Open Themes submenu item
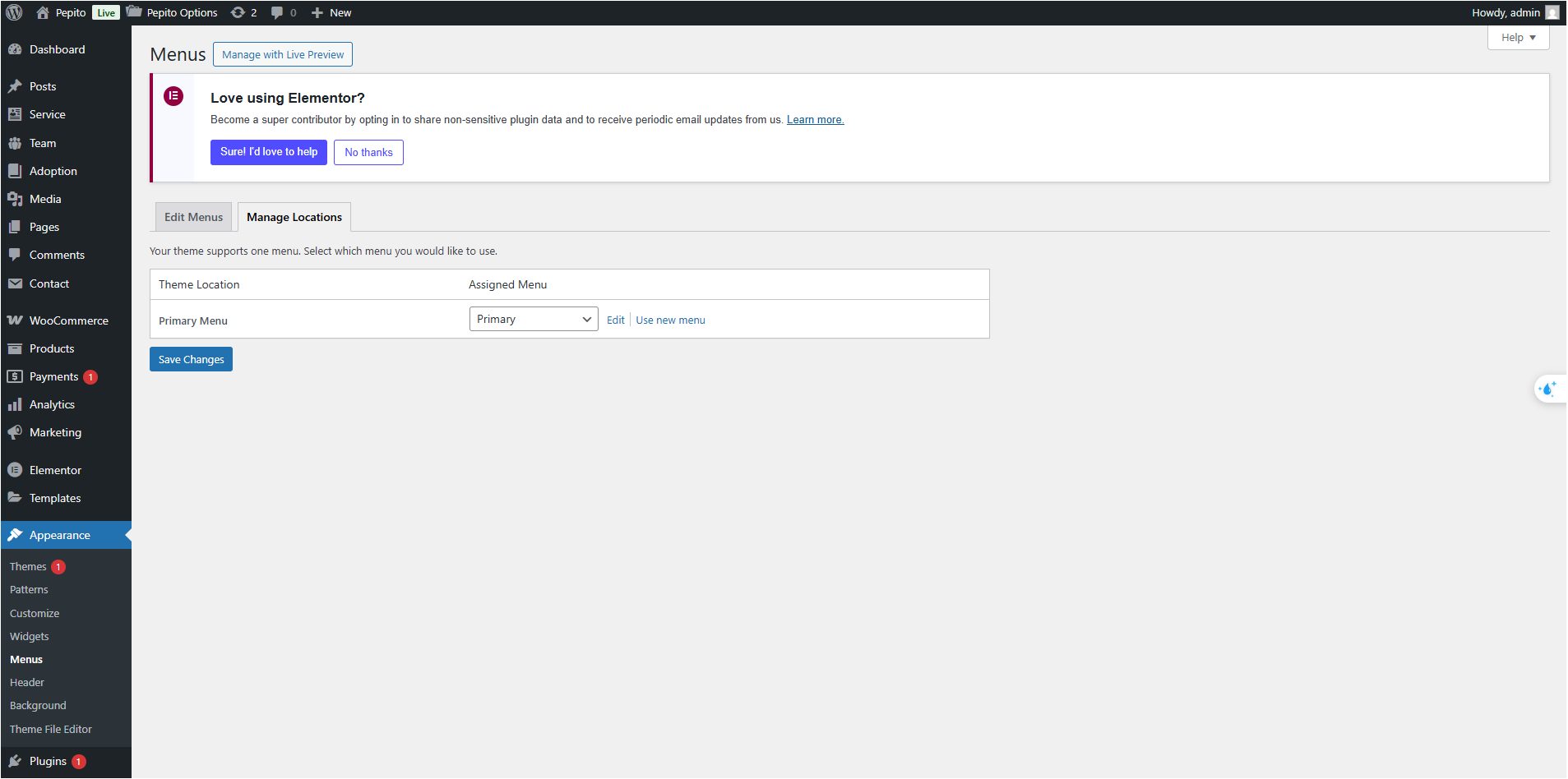The image size is (1568, 779). 28,567
